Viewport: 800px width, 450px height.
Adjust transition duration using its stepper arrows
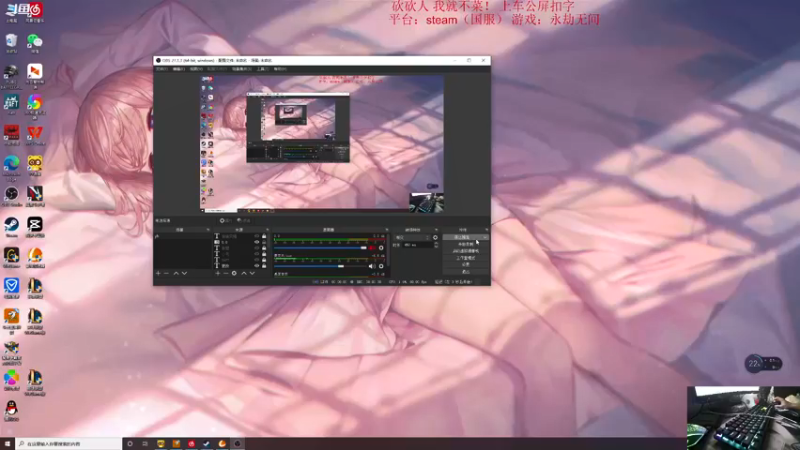tap(436, 245)
